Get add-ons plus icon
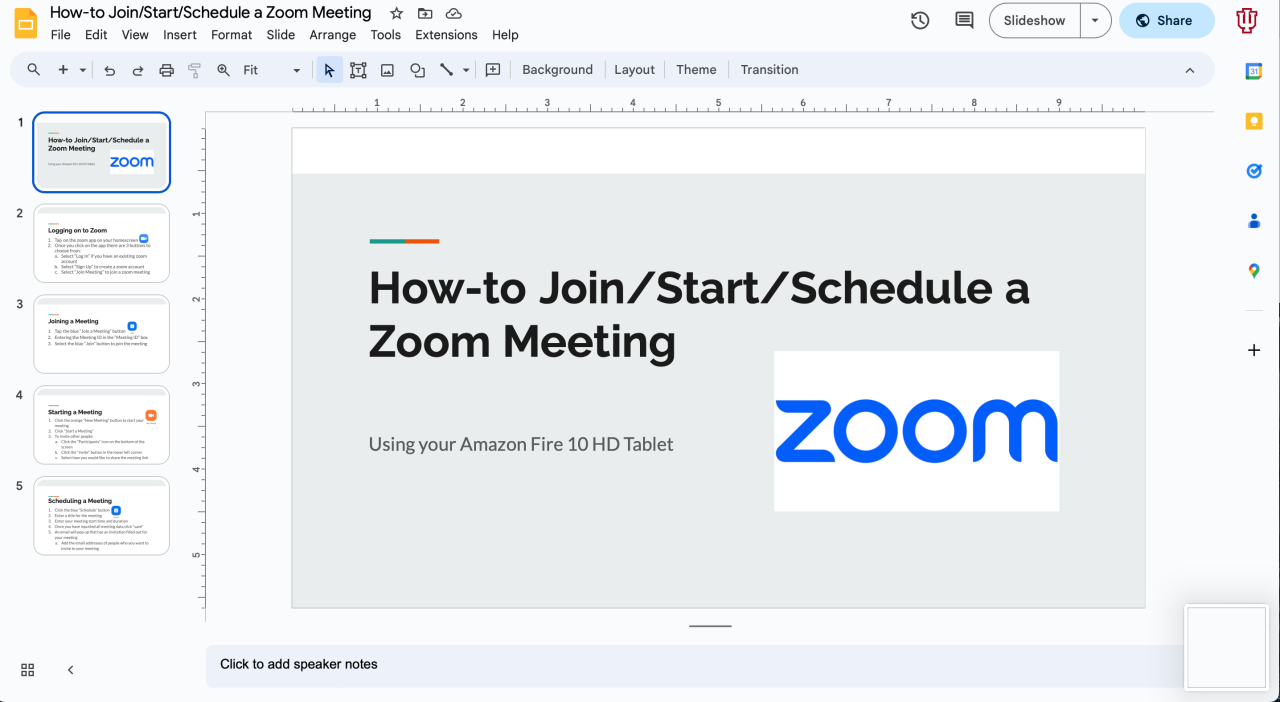 (1254, 350)
